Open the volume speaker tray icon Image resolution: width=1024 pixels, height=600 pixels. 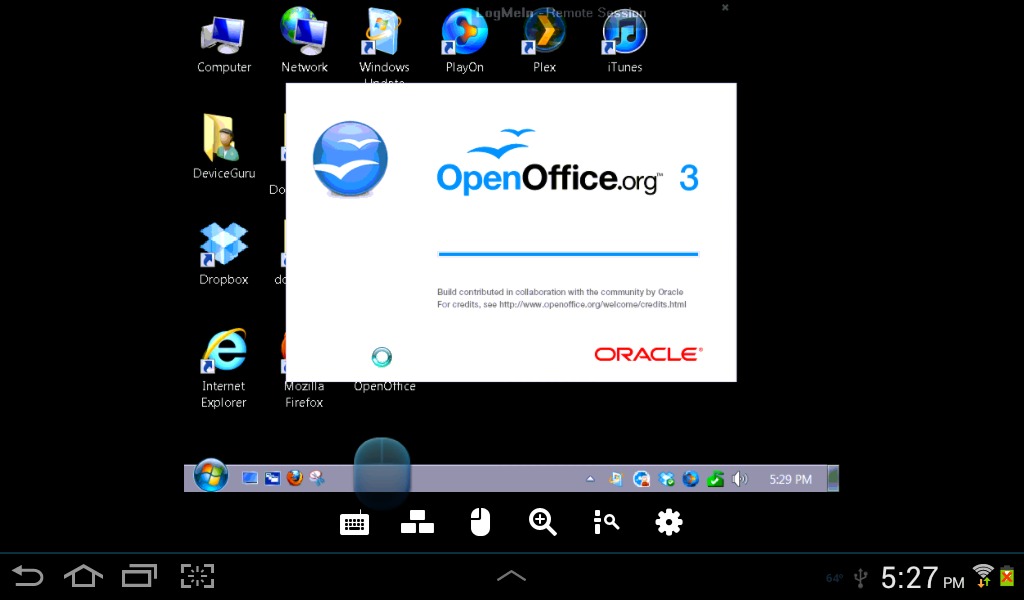(740, 479)
